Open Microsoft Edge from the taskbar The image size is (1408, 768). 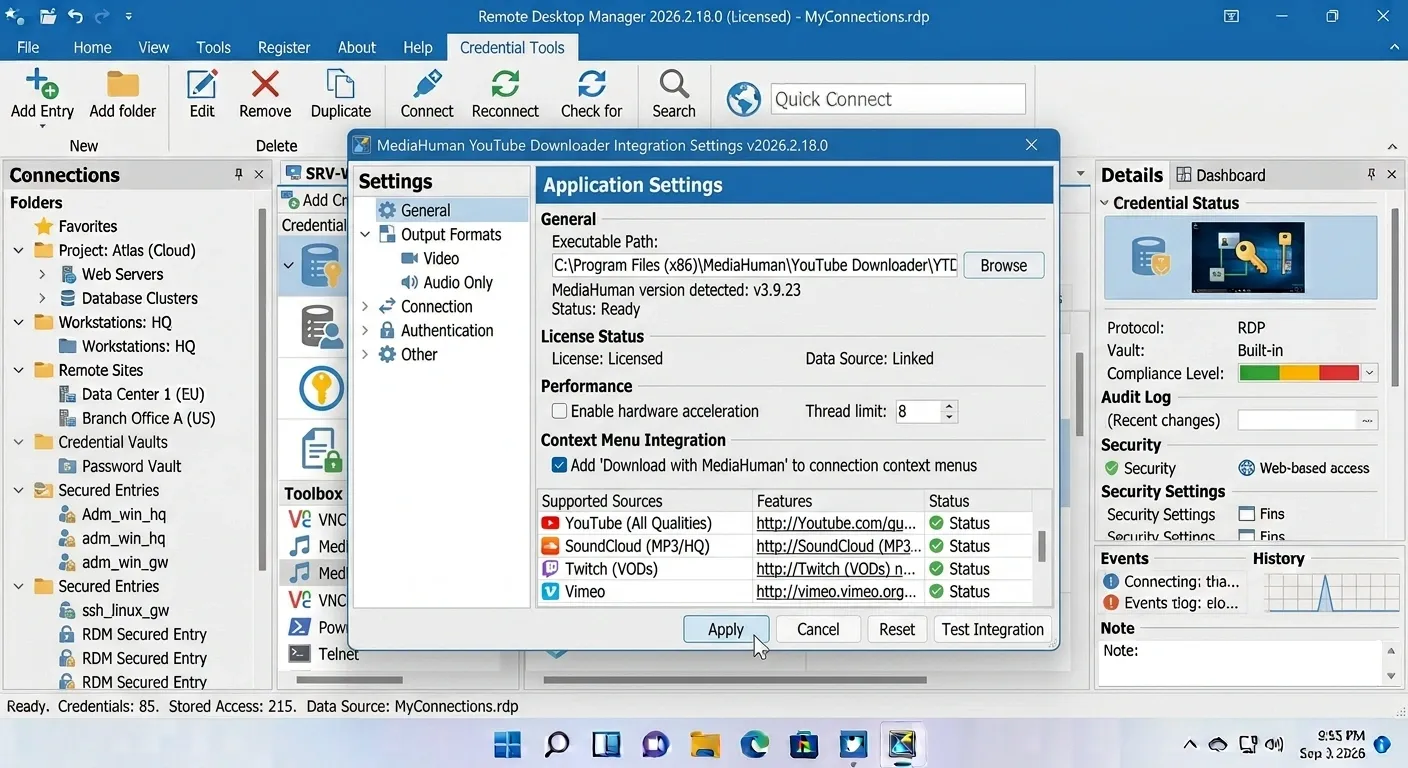(x=754, y=744)
